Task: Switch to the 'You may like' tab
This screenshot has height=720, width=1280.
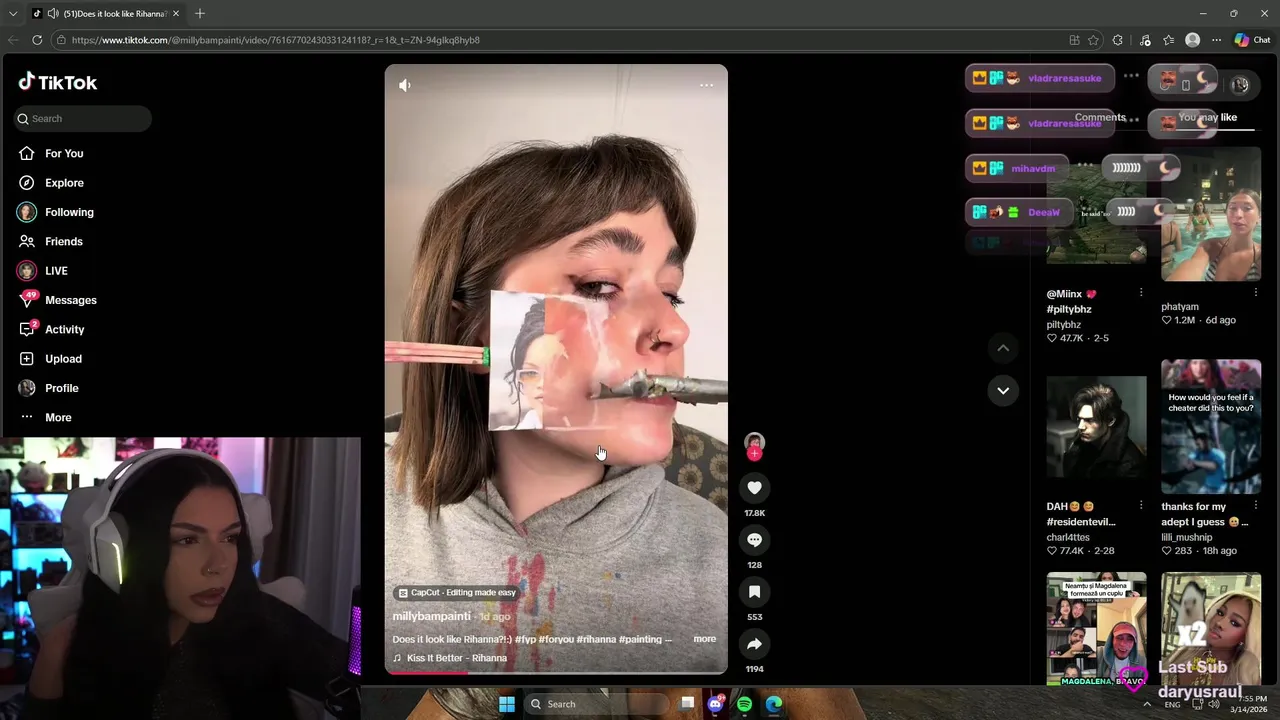Action: (1207, 118)
